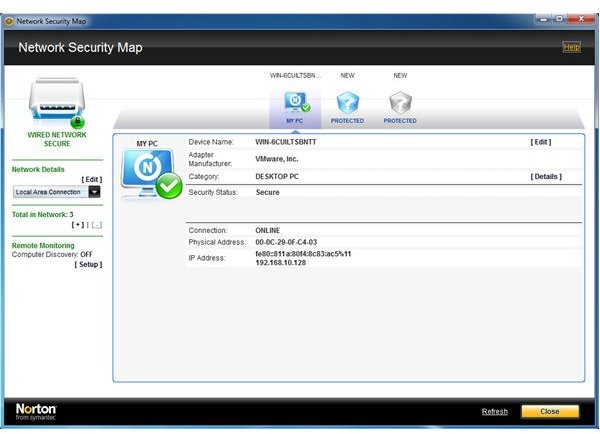The width and height of the screenshot is (600, 434).
Task: Click the minus remove device button
Action: 96,225
